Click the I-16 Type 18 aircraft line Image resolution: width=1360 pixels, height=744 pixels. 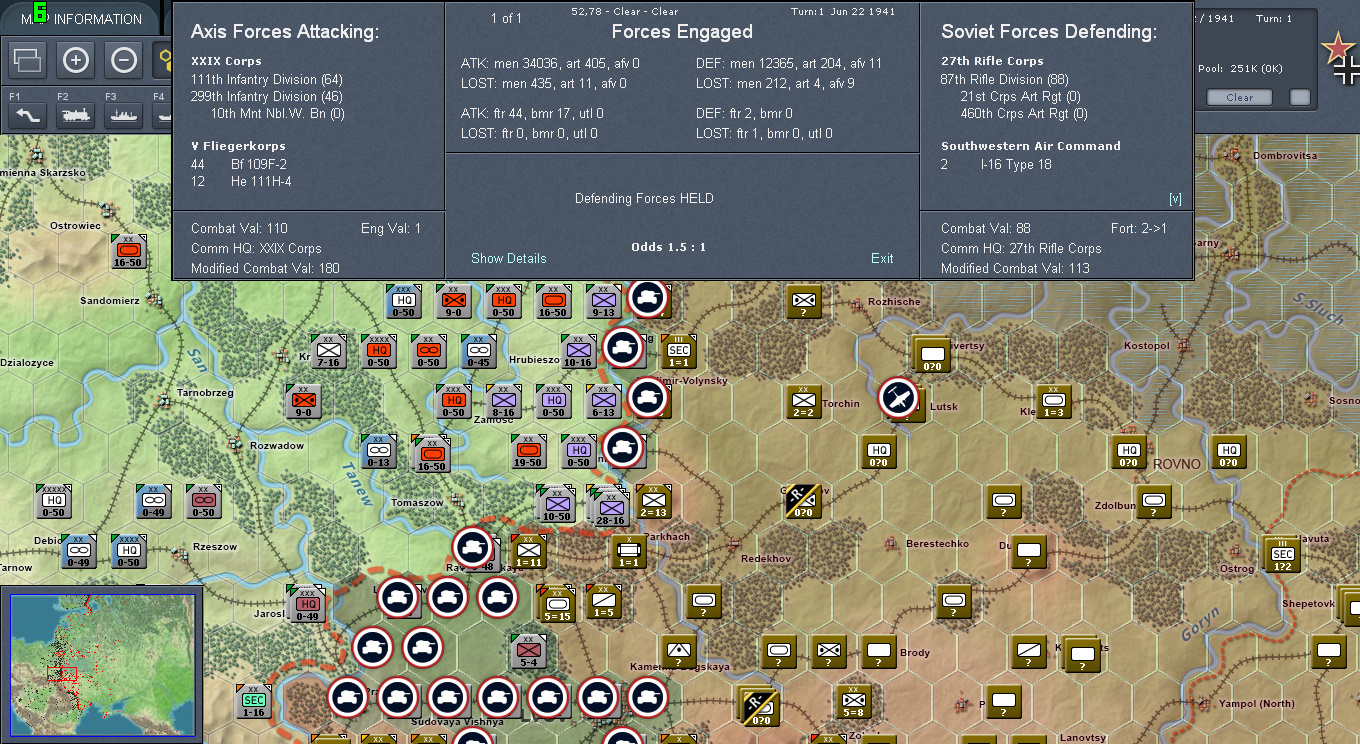[996, 165]
